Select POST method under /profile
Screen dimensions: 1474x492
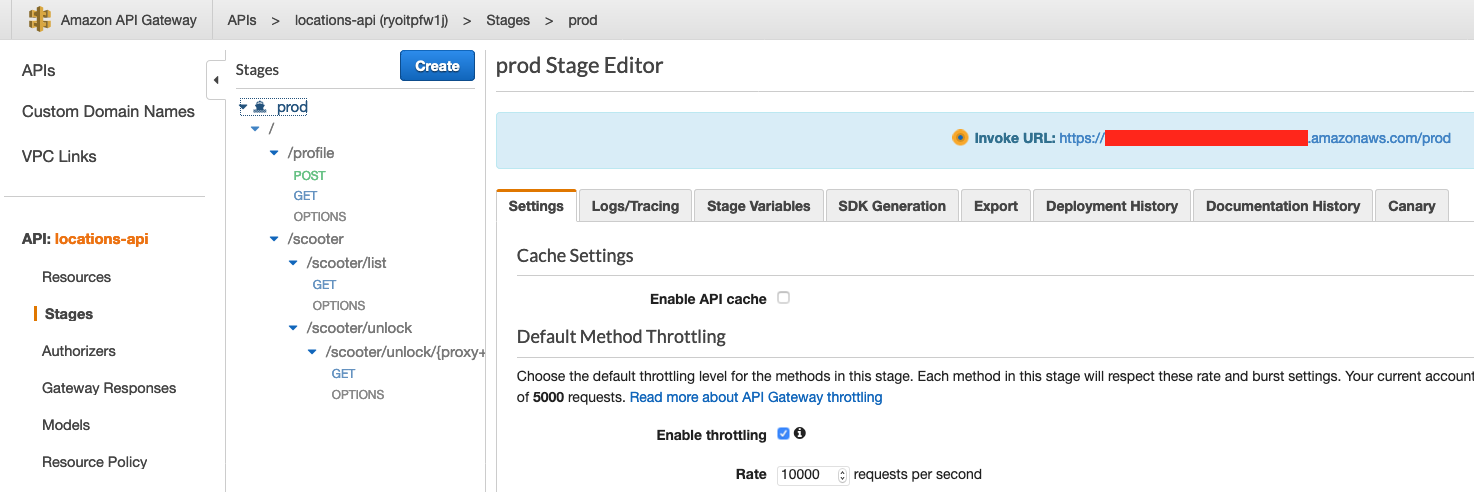(x=309, y=175)
